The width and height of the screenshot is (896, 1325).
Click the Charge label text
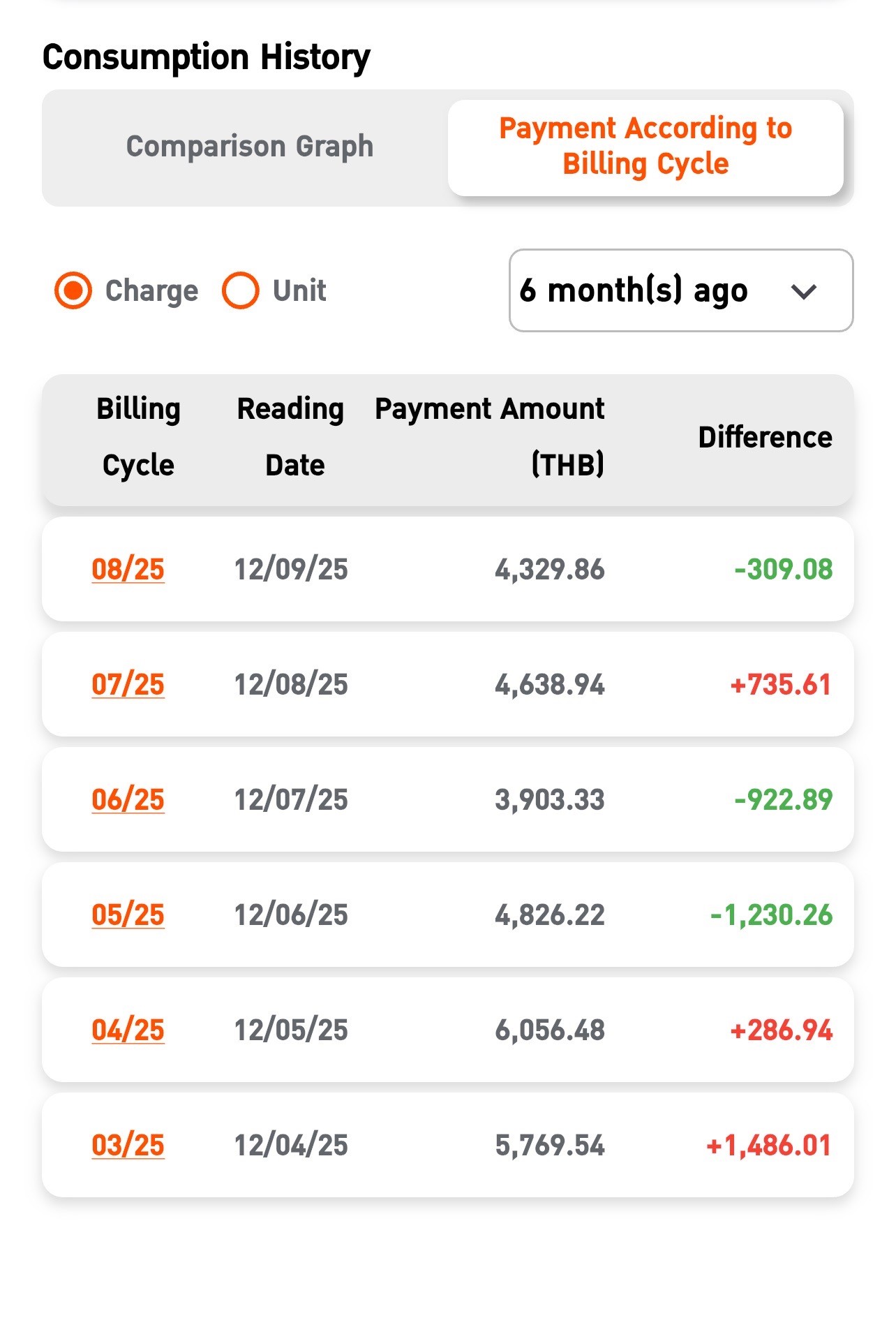tap(151, 290)
